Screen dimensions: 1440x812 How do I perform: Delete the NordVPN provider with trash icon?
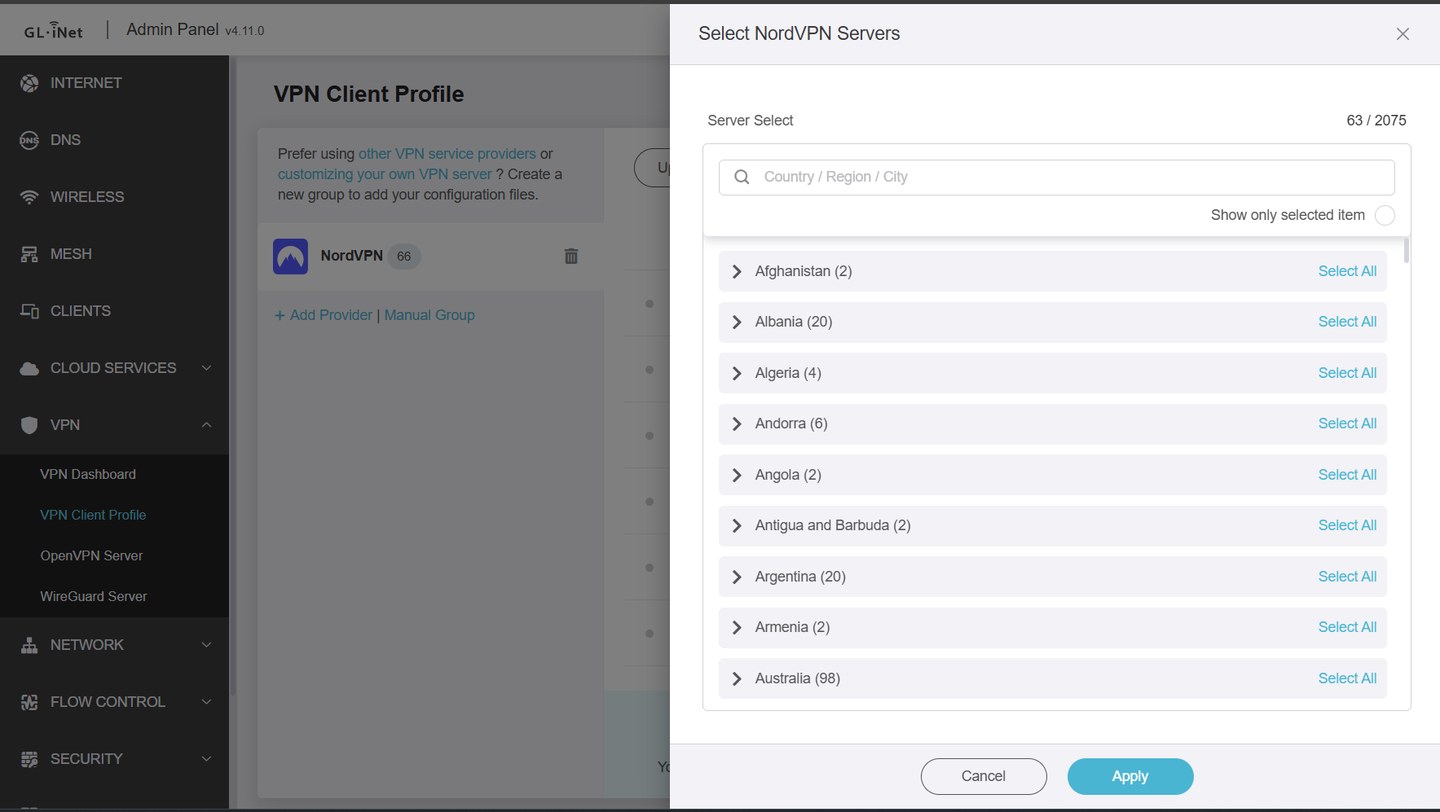coord(571,256)
